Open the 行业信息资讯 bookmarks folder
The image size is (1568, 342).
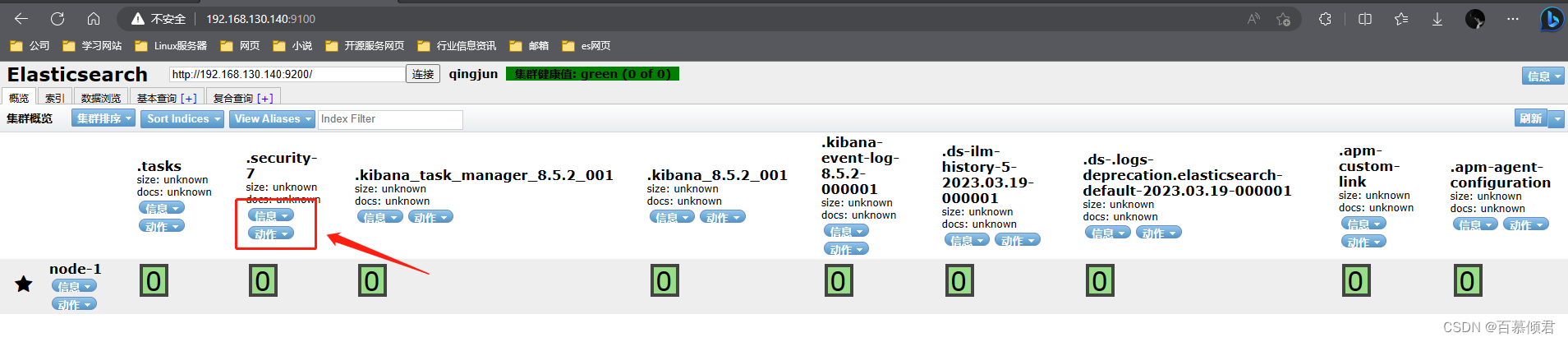(x=457, y=46)
